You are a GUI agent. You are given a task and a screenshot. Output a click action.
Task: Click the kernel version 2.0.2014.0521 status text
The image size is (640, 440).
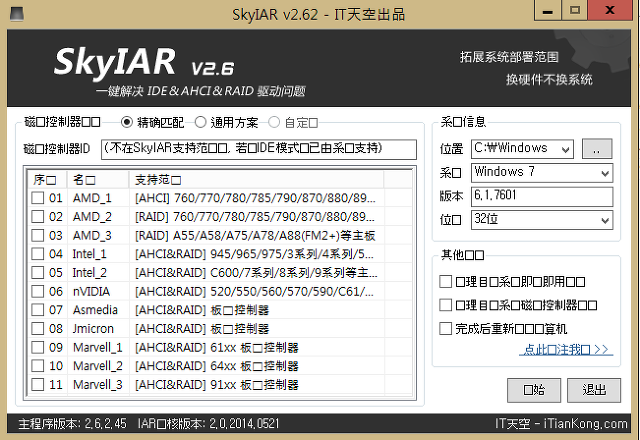tap(209, 423)
